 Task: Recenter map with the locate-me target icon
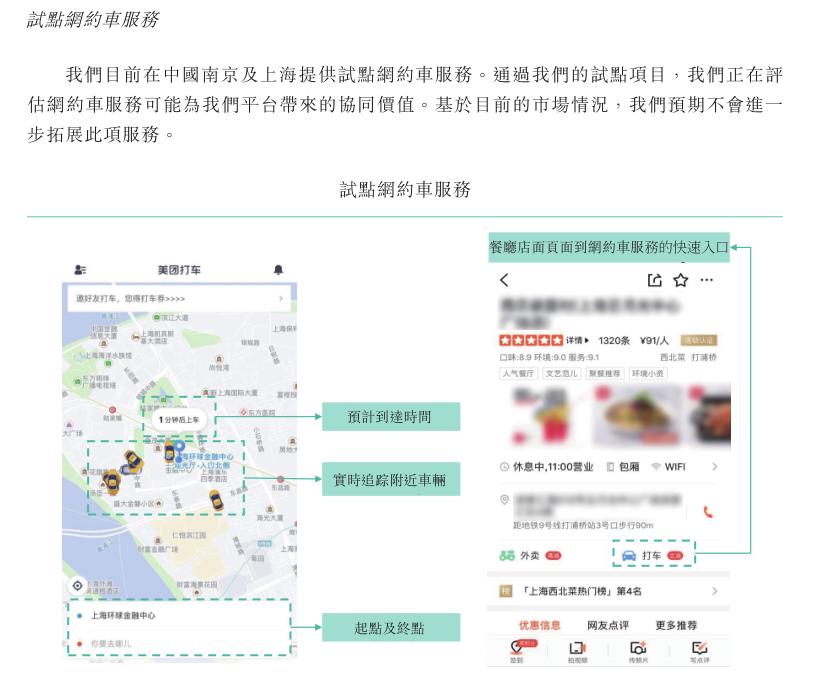tap(77, 585)
